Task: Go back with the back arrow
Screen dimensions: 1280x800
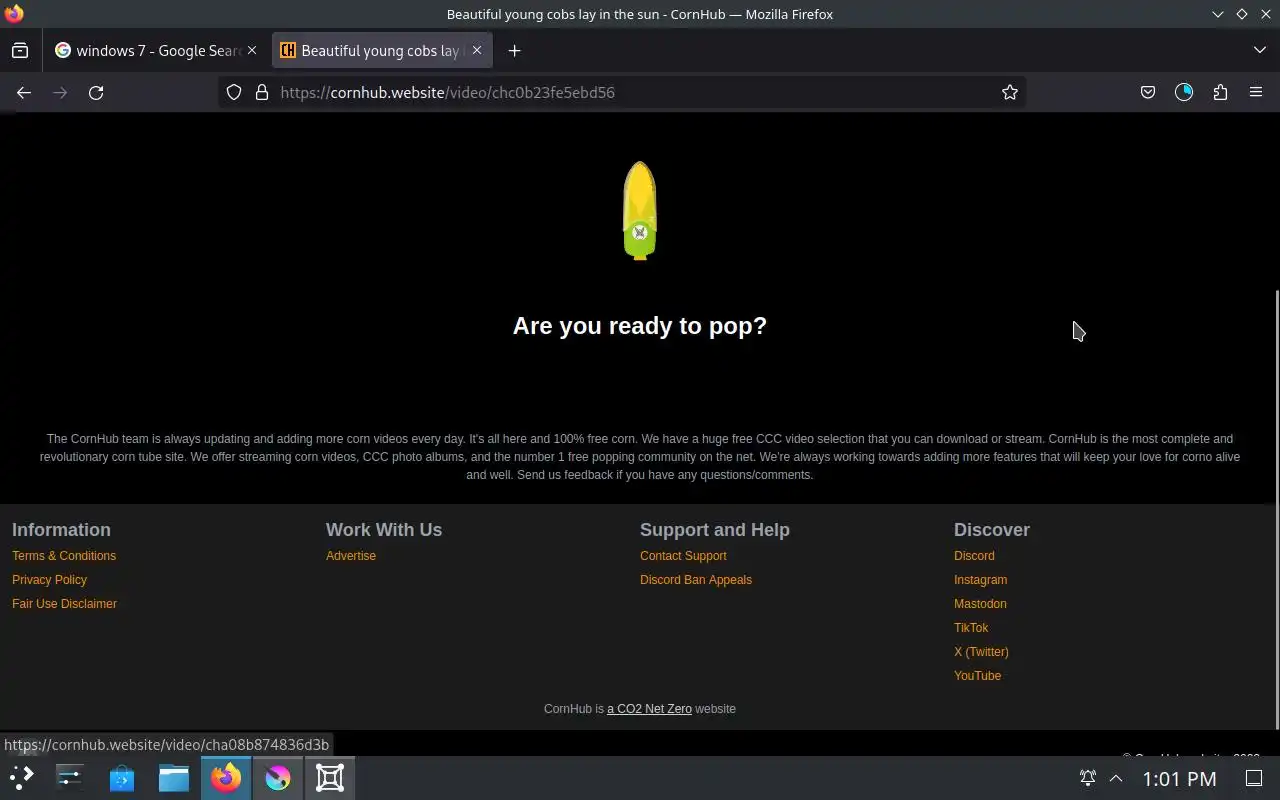Action: 24,92
